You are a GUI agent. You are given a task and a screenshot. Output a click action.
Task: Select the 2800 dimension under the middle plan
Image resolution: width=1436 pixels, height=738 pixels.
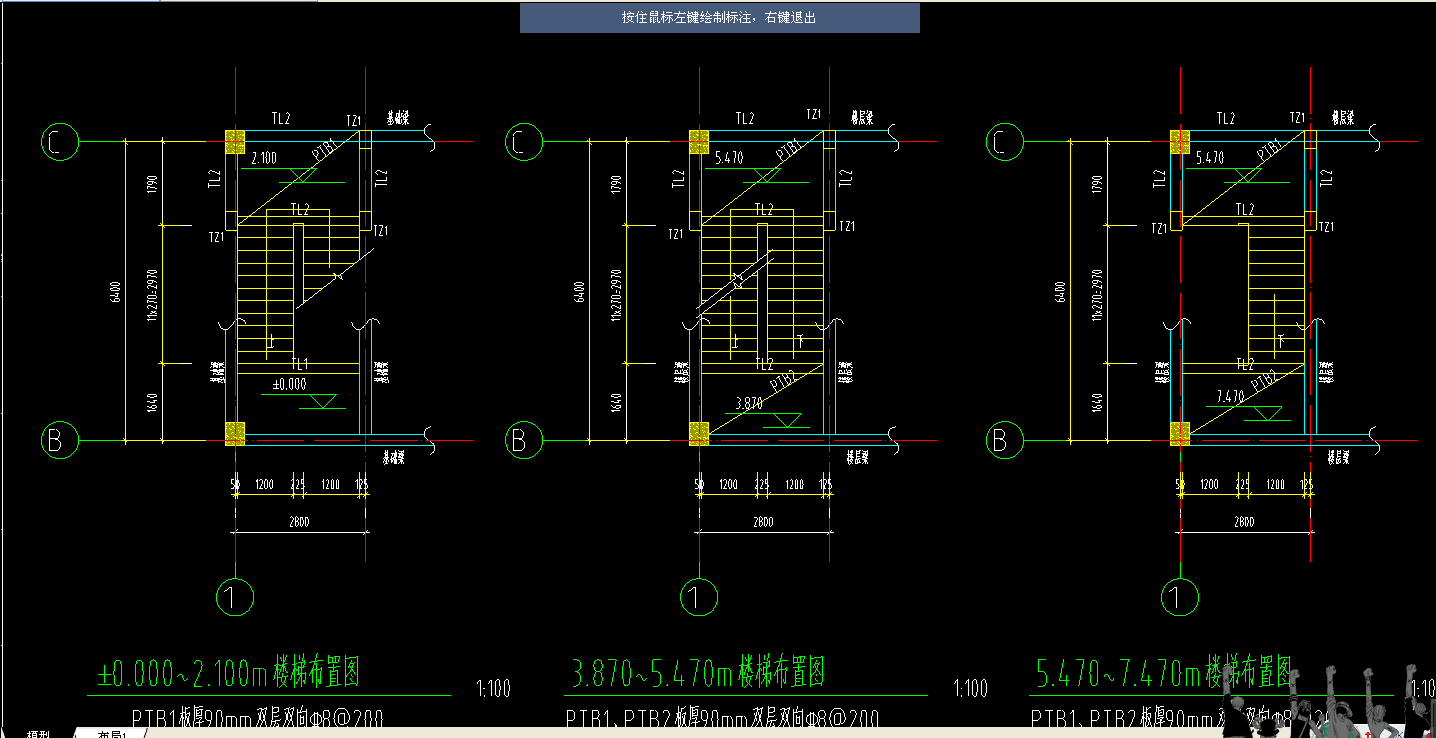[x=764, y=522]
